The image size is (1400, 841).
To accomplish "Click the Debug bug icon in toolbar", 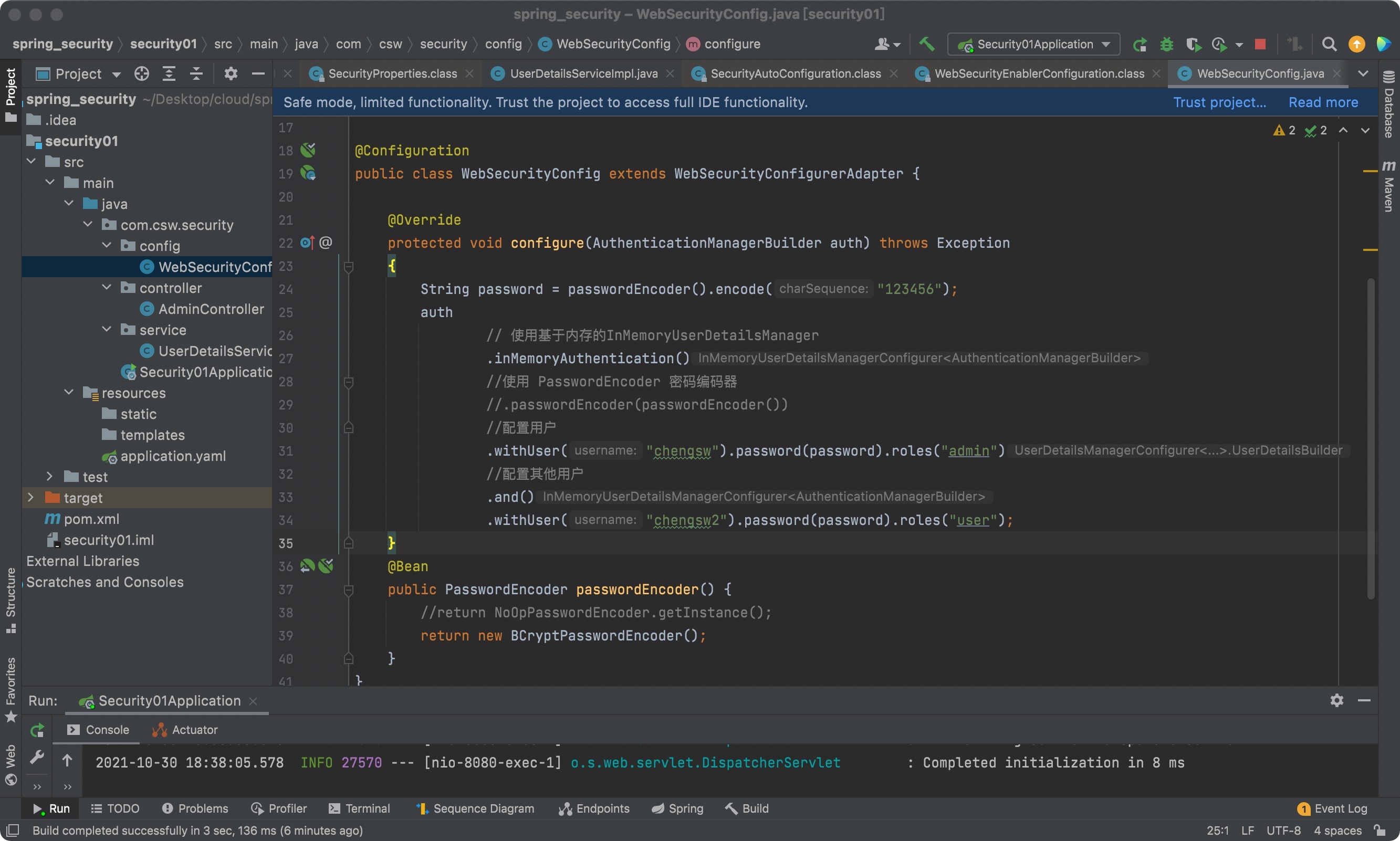I will tap(1166, 44).
